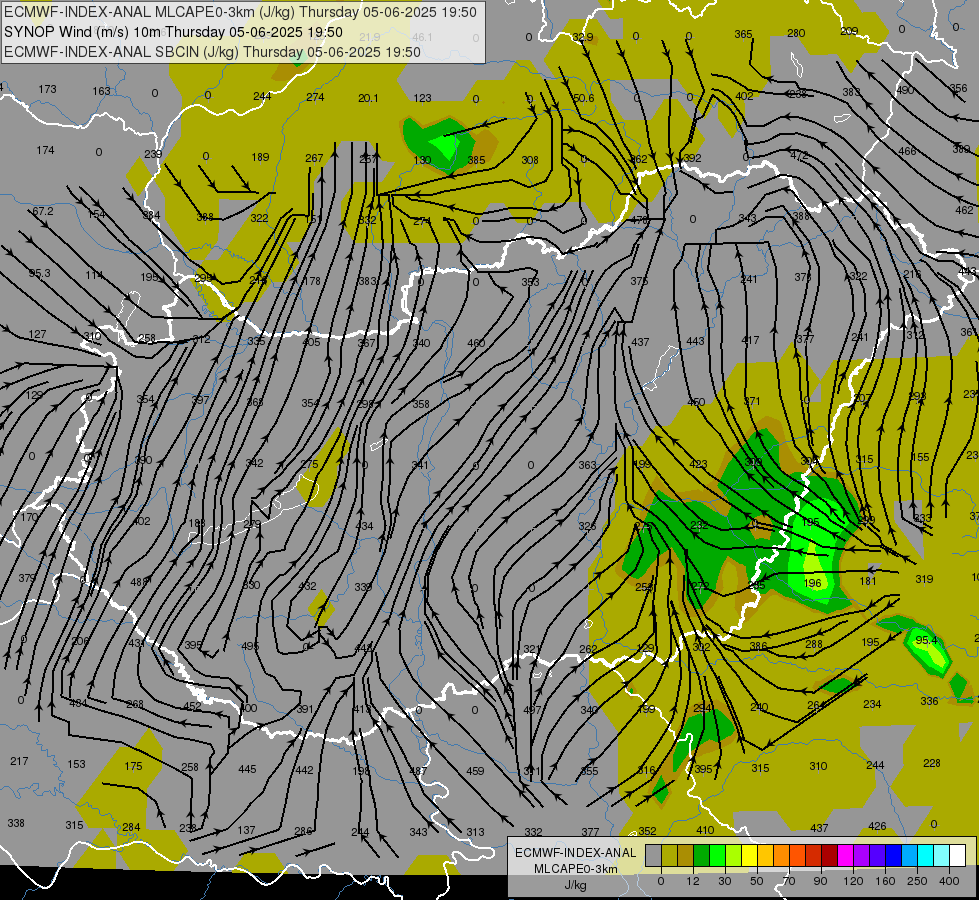Viewport: 979px width, 900px height.
Task: Select the bright red legend swatch
Action: click(x=814, y=856)
